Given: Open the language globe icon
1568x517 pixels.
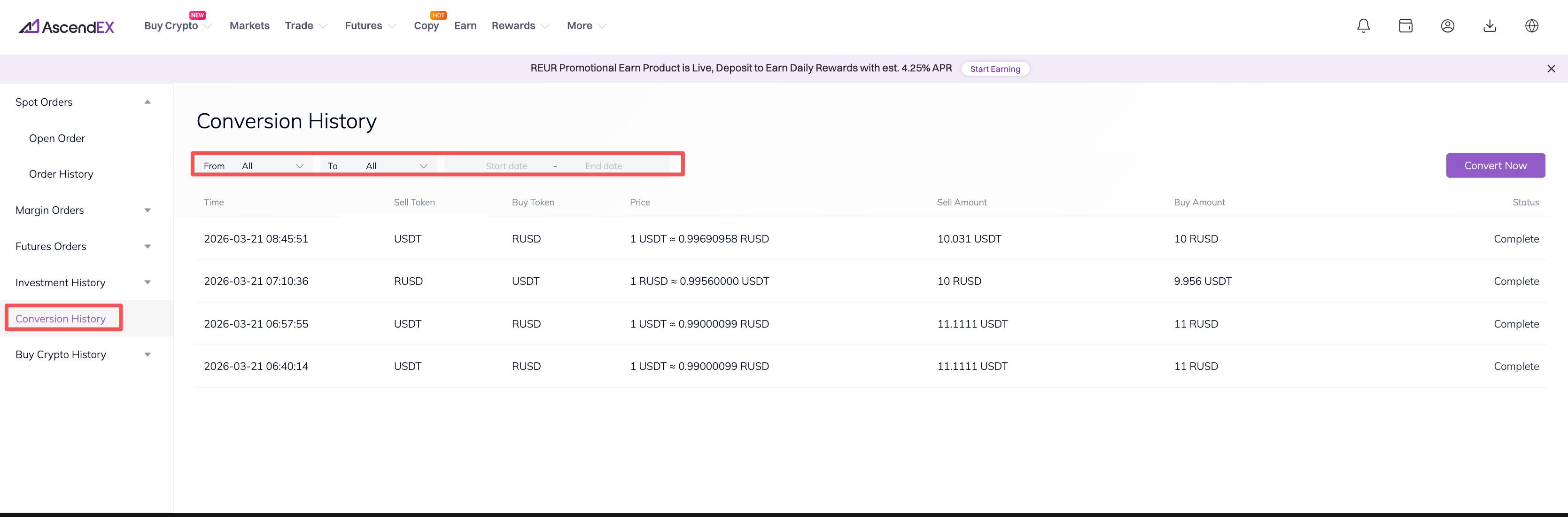Looking at the screenshot, I should (x=1531, y=25).
